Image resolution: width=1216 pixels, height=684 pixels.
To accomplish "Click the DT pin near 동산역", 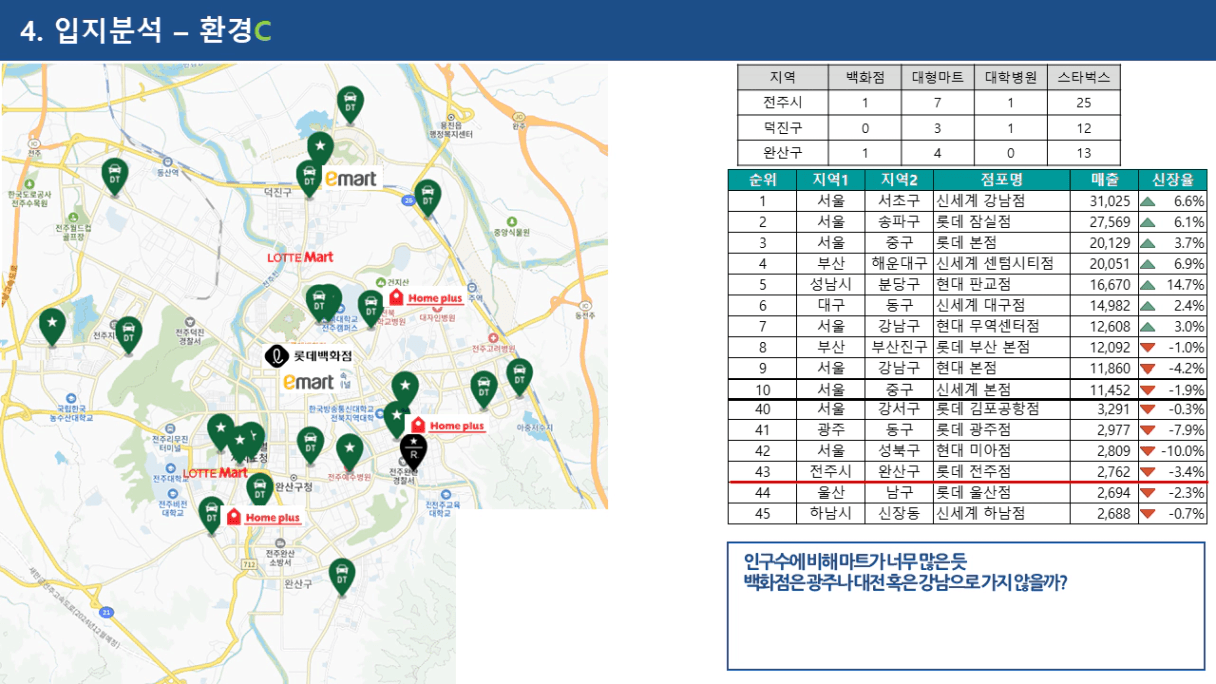I will pyautogui.click(x=115, y=177).
